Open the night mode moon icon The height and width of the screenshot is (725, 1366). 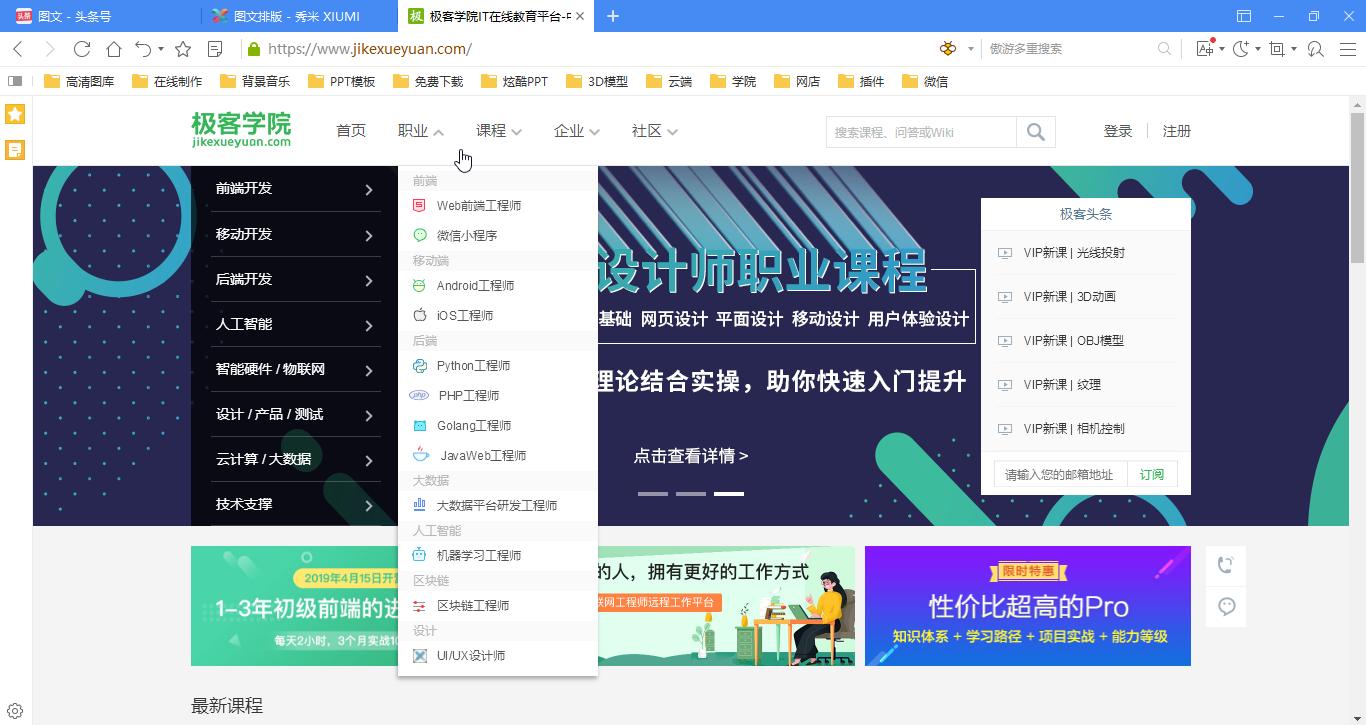click(1240, 48)
